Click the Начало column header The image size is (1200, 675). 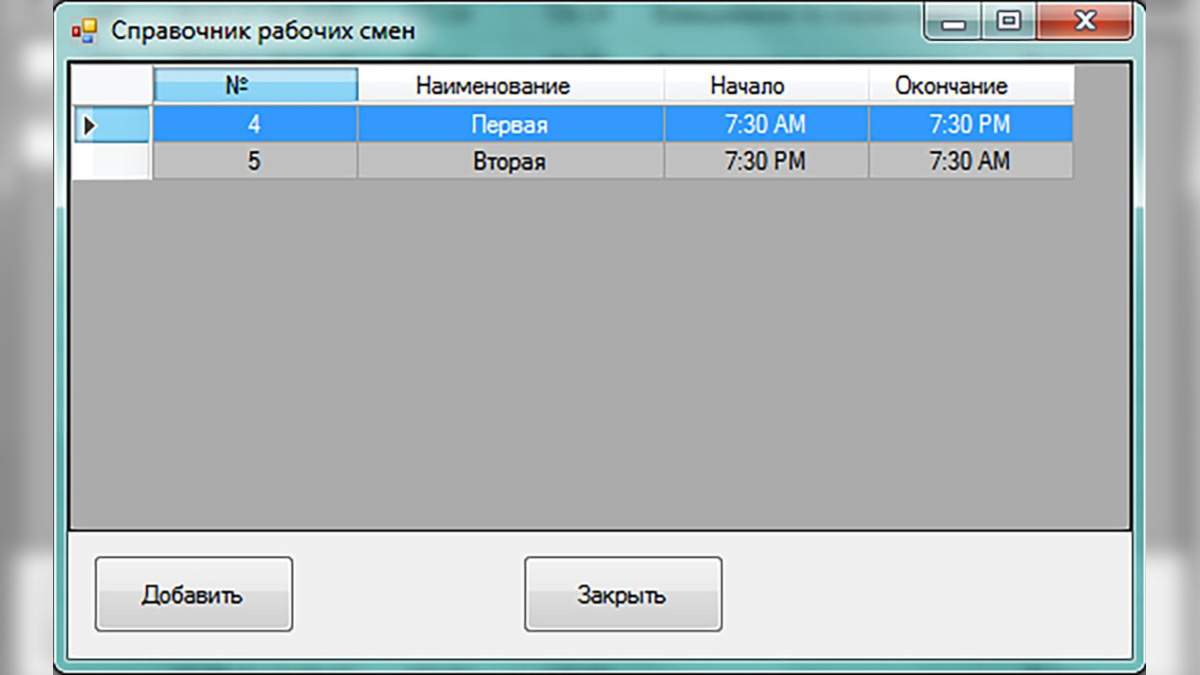click(x=766, y=85)
